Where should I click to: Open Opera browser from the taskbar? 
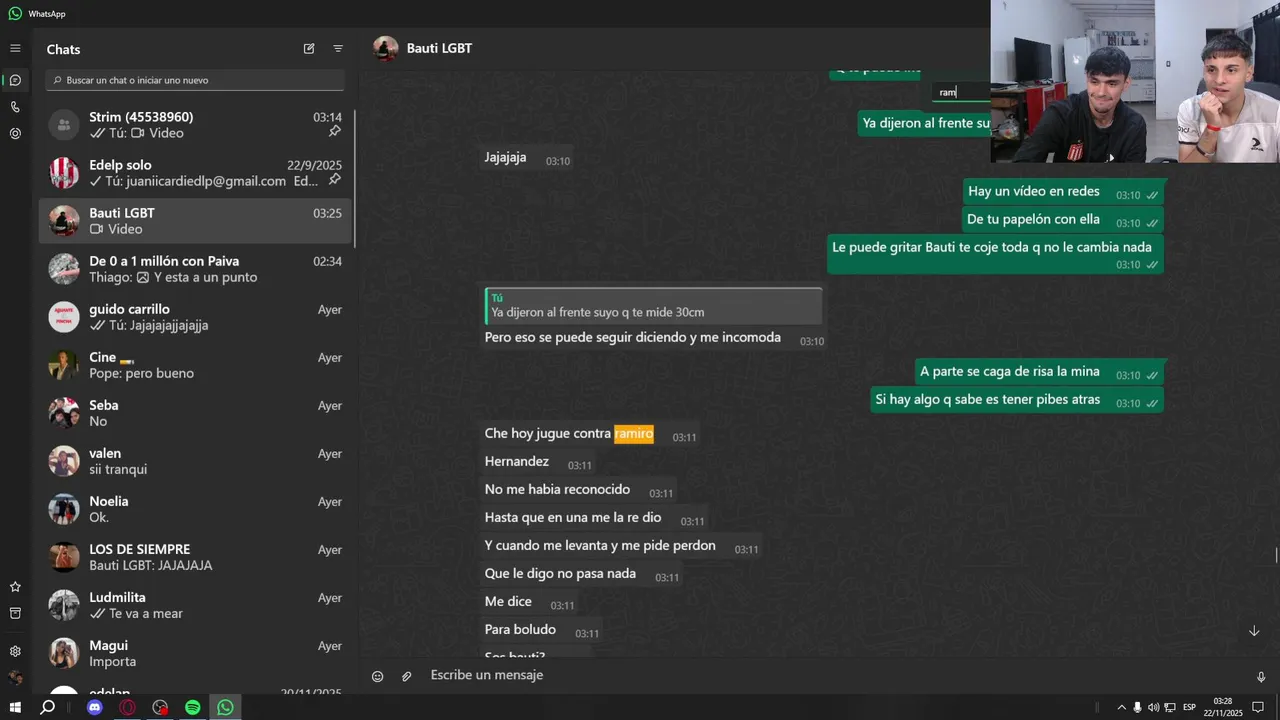click(x=128, y=707)
